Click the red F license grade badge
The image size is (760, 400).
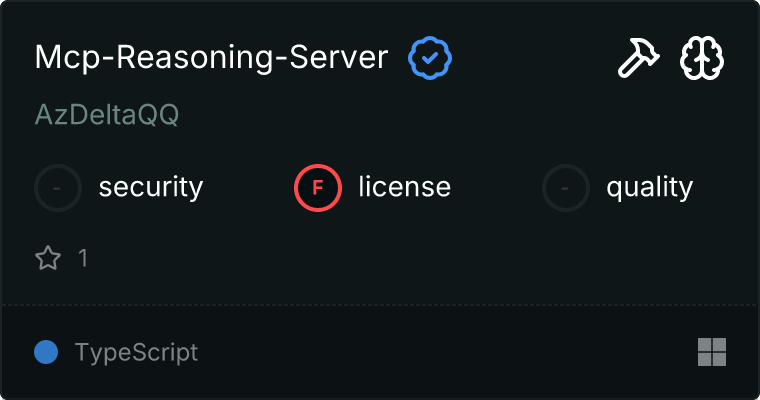tap(318, 187)
